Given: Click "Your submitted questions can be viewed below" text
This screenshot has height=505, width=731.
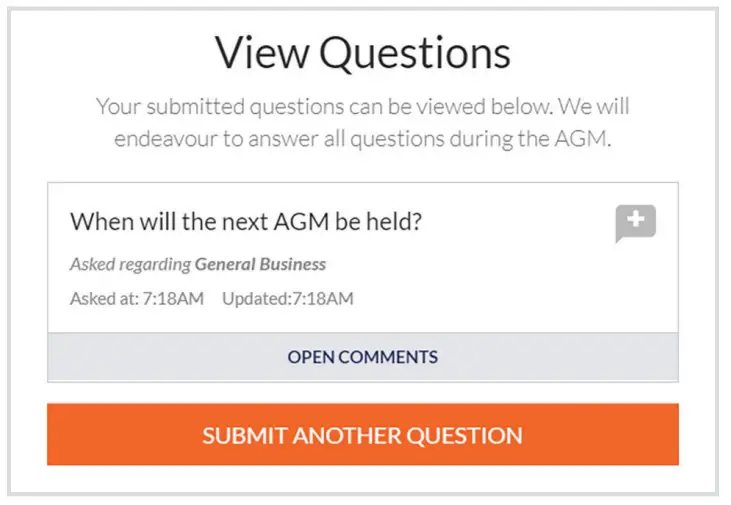Looking at the screenshot, I should point(320,106).
